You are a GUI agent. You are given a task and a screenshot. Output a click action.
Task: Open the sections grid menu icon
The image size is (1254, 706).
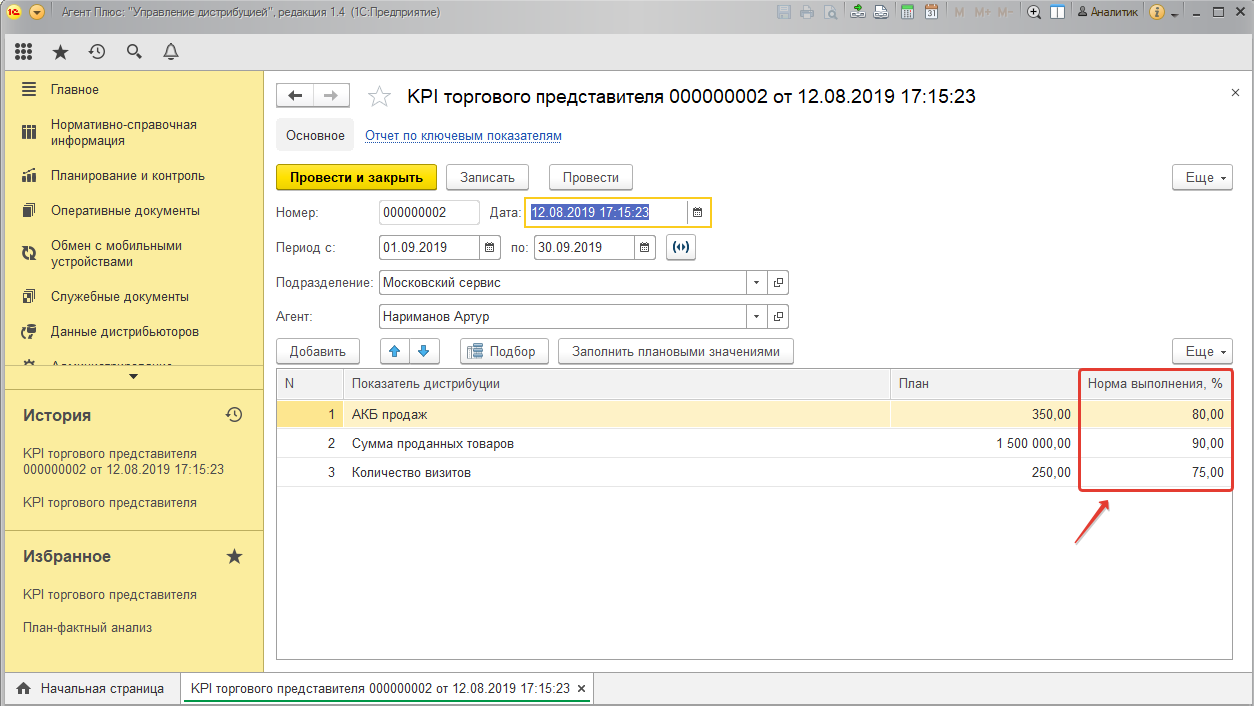[x=24, y=52]
